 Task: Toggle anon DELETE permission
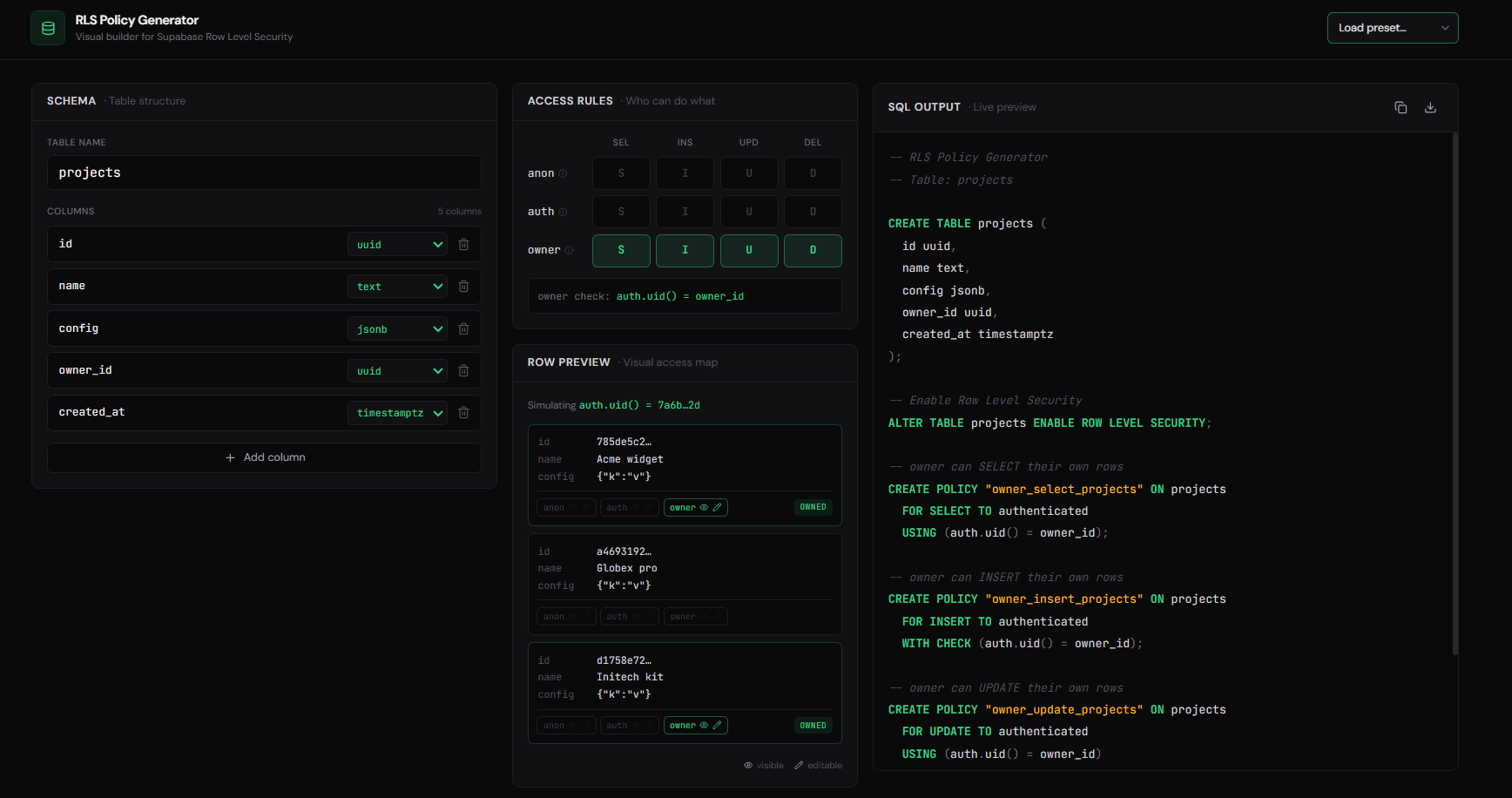813,173
